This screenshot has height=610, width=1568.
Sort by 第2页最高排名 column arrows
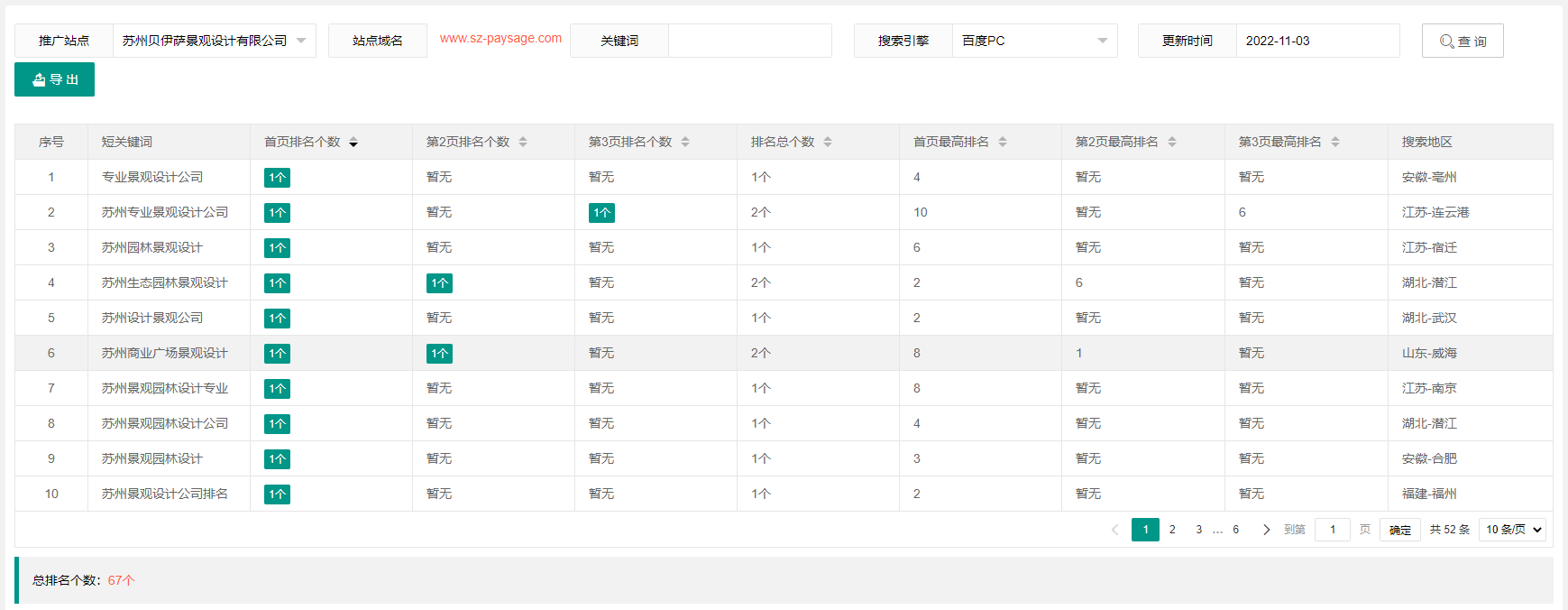click(1172, 143)
